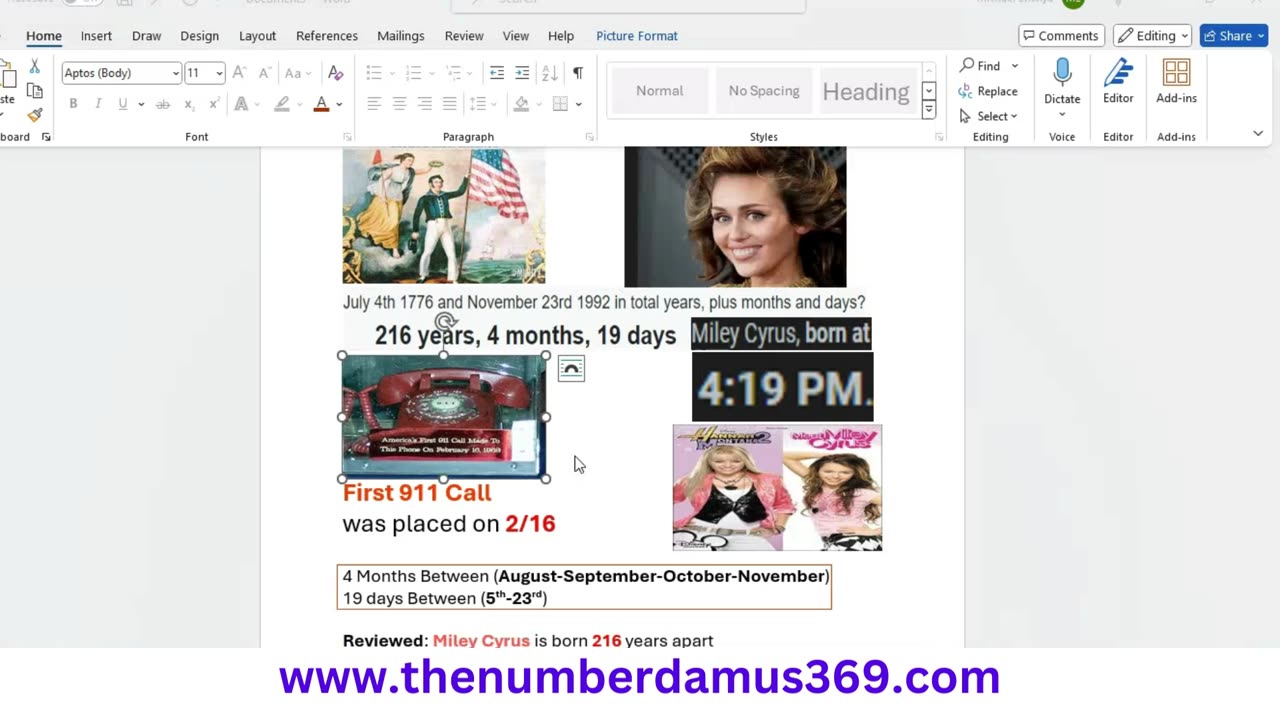Go to the Layout tab
Viewport: 1280px width, 720px height.
257,35
